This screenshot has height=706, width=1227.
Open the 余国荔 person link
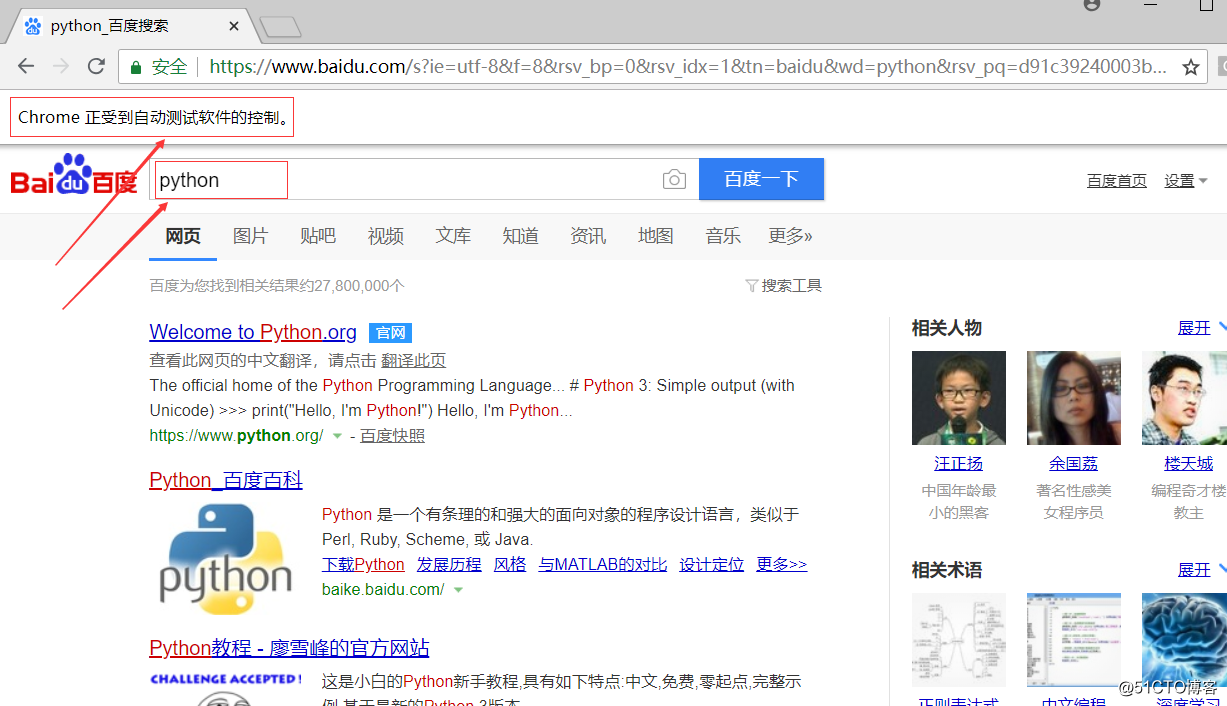click(1074, 464)
